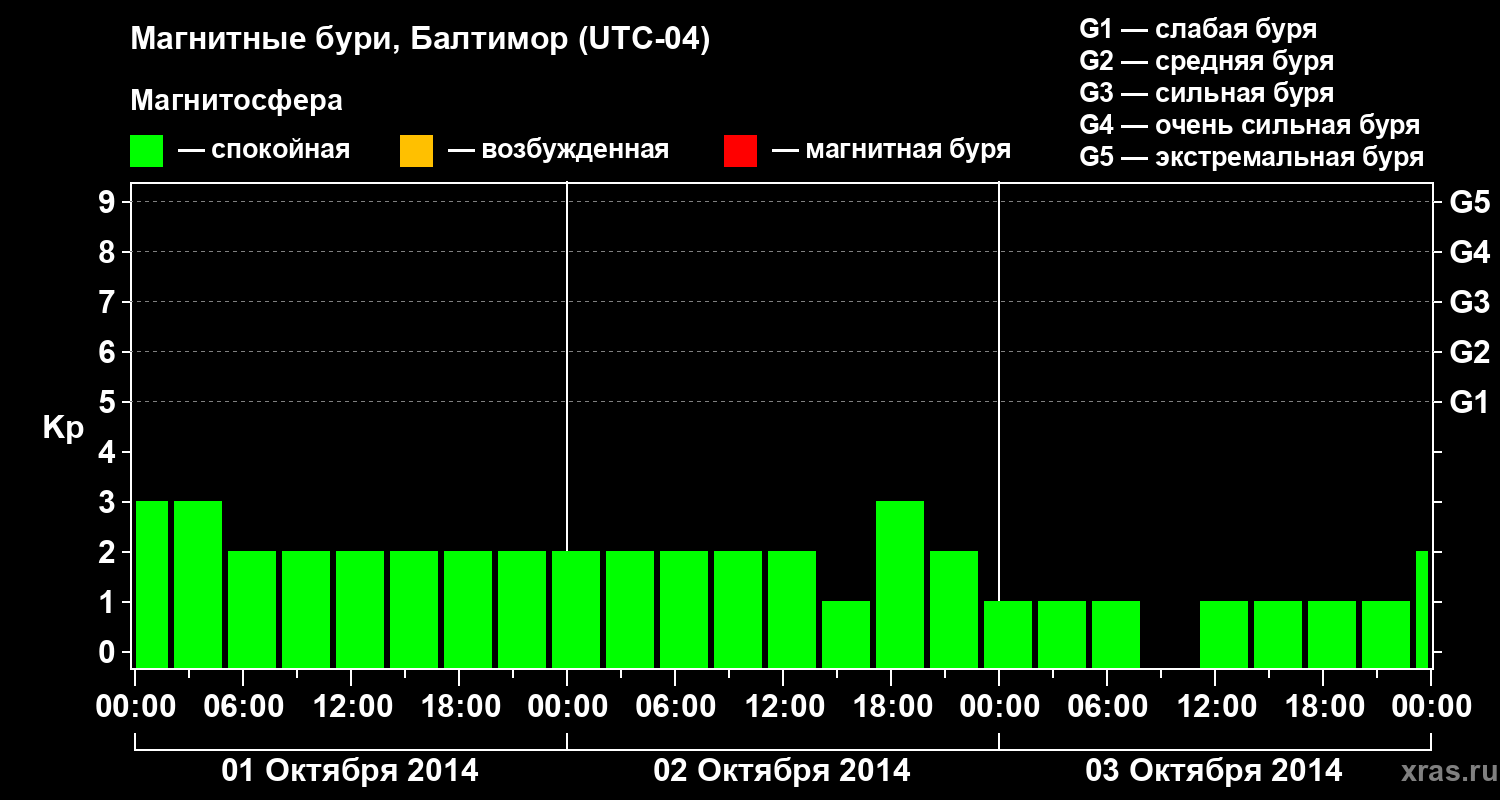Click the right-axis 'G4' label
The image size is (1500, 800).
click(x=1469, y=252)
